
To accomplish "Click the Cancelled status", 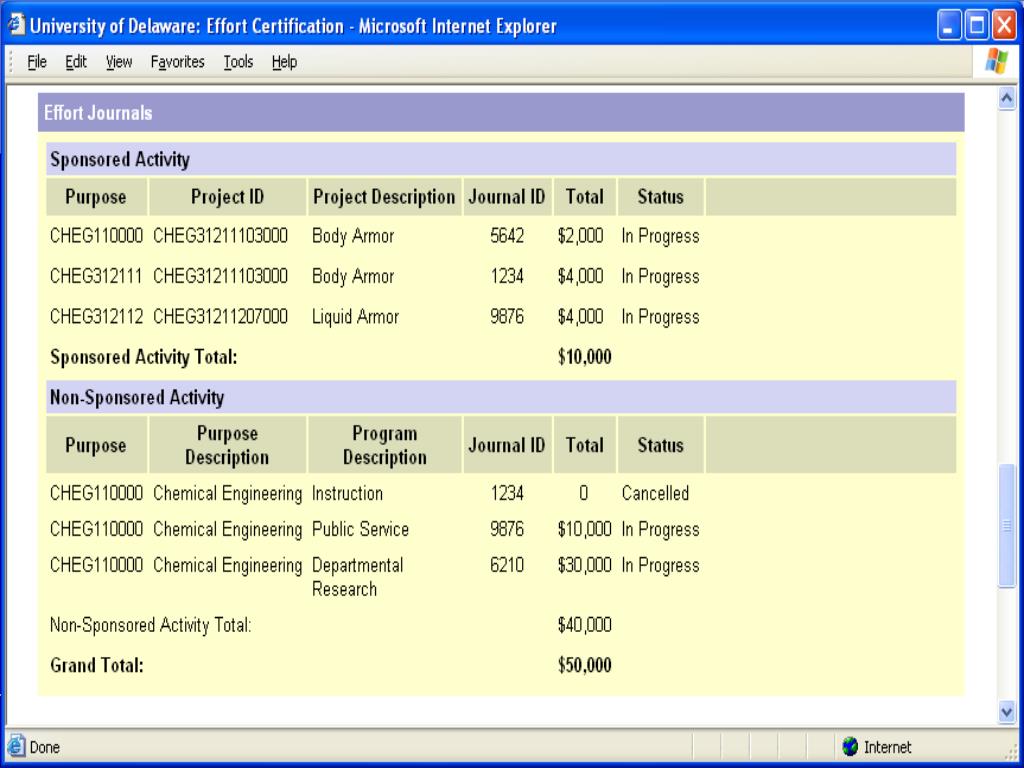I will (655, 493).
